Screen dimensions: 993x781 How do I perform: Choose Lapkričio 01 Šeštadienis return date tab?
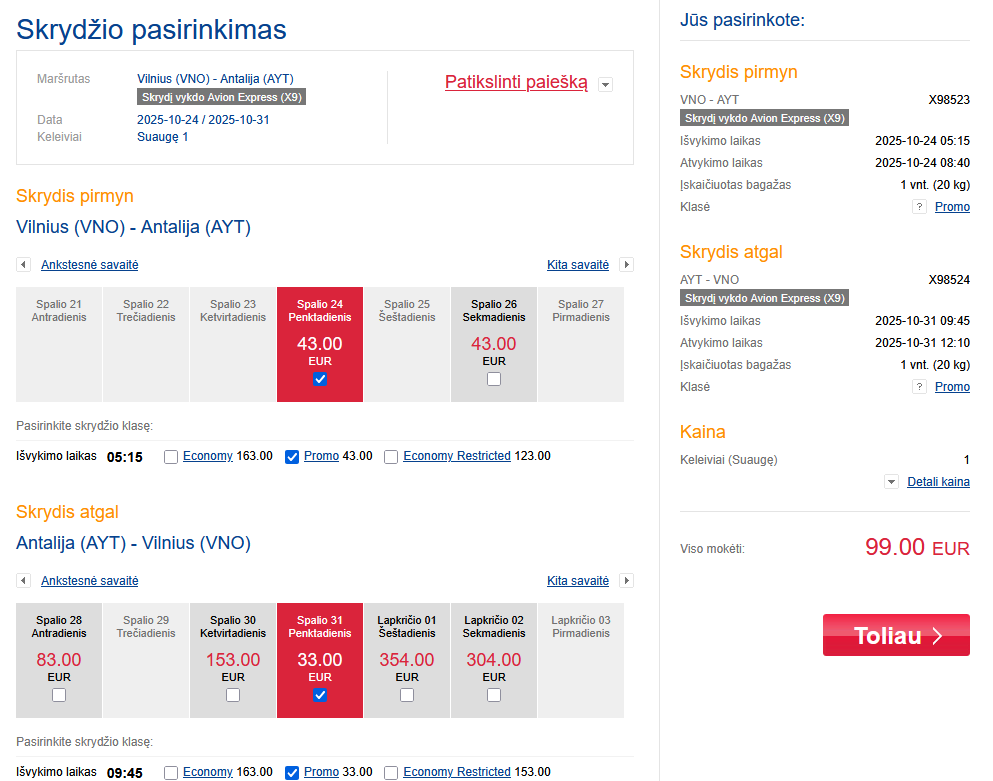click(x=407, y=660)
